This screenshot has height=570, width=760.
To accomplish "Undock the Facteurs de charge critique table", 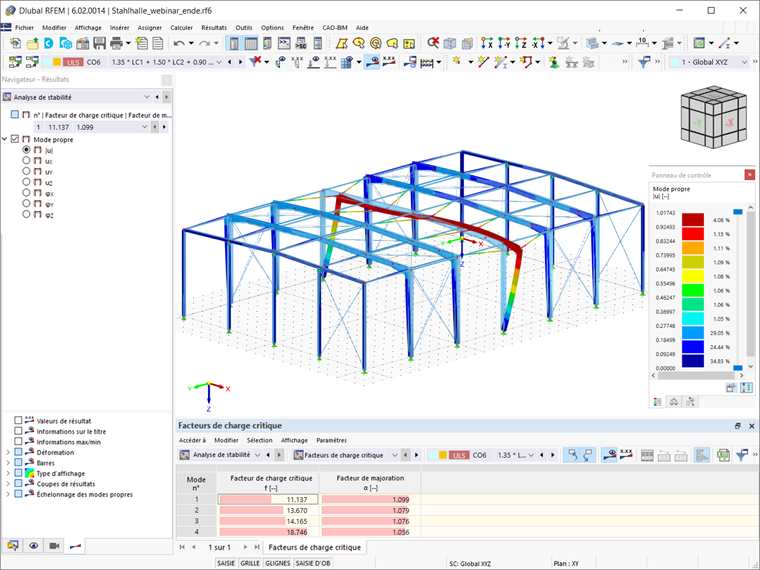I will pos(737,426).
